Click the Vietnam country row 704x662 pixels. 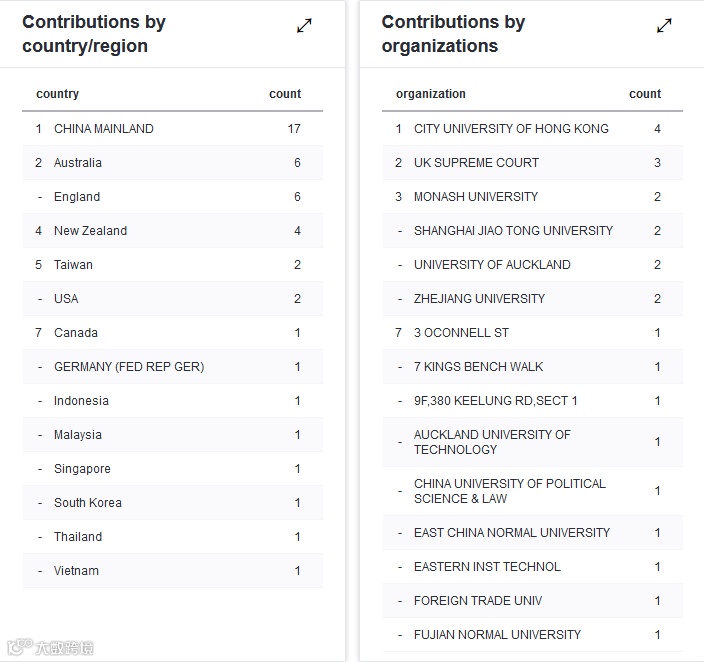(x=76, y=571)
